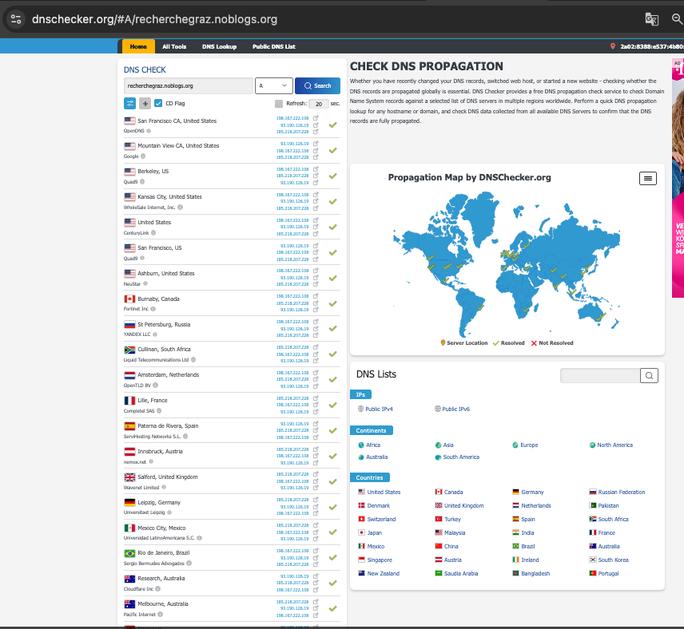The image size is (684, 629).
Task: Open site information icon in address bar
Action: tap(15, 19)
